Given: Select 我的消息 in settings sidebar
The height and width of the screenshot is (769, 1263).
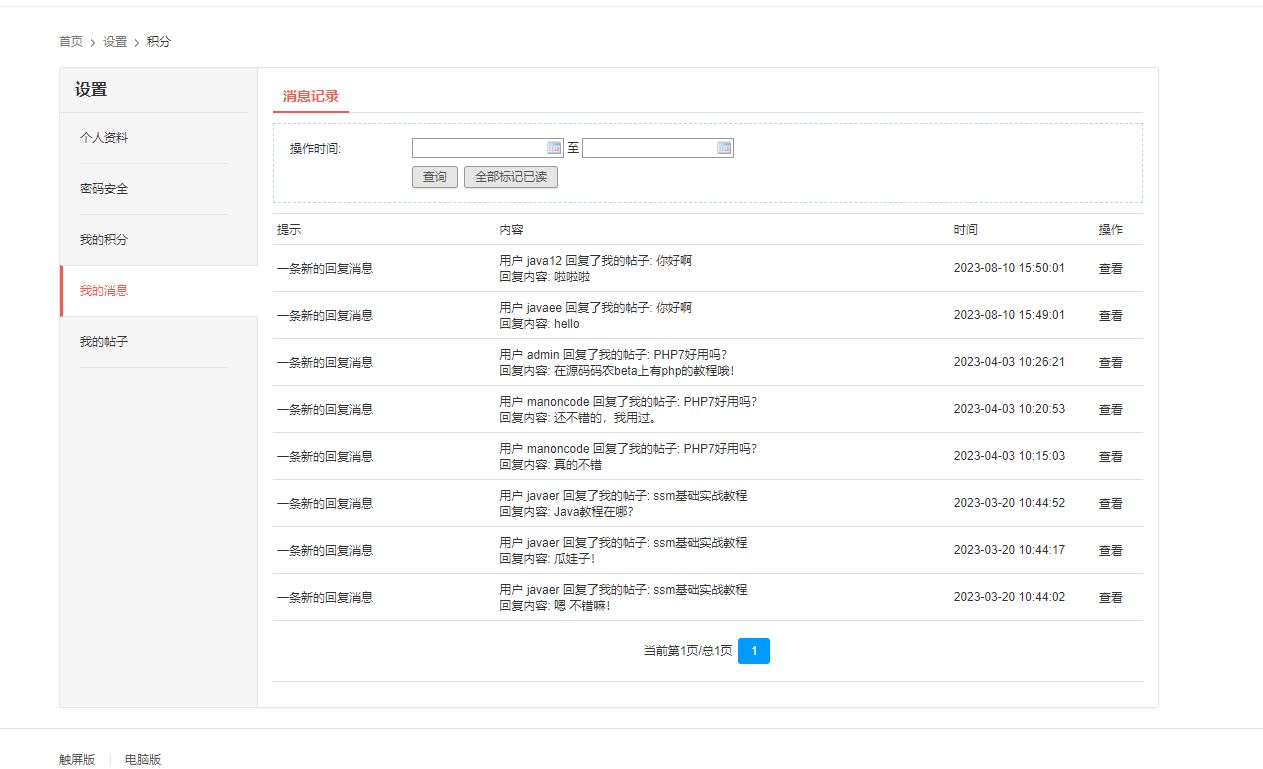Looking at the screenshot, I should [104, 291].
